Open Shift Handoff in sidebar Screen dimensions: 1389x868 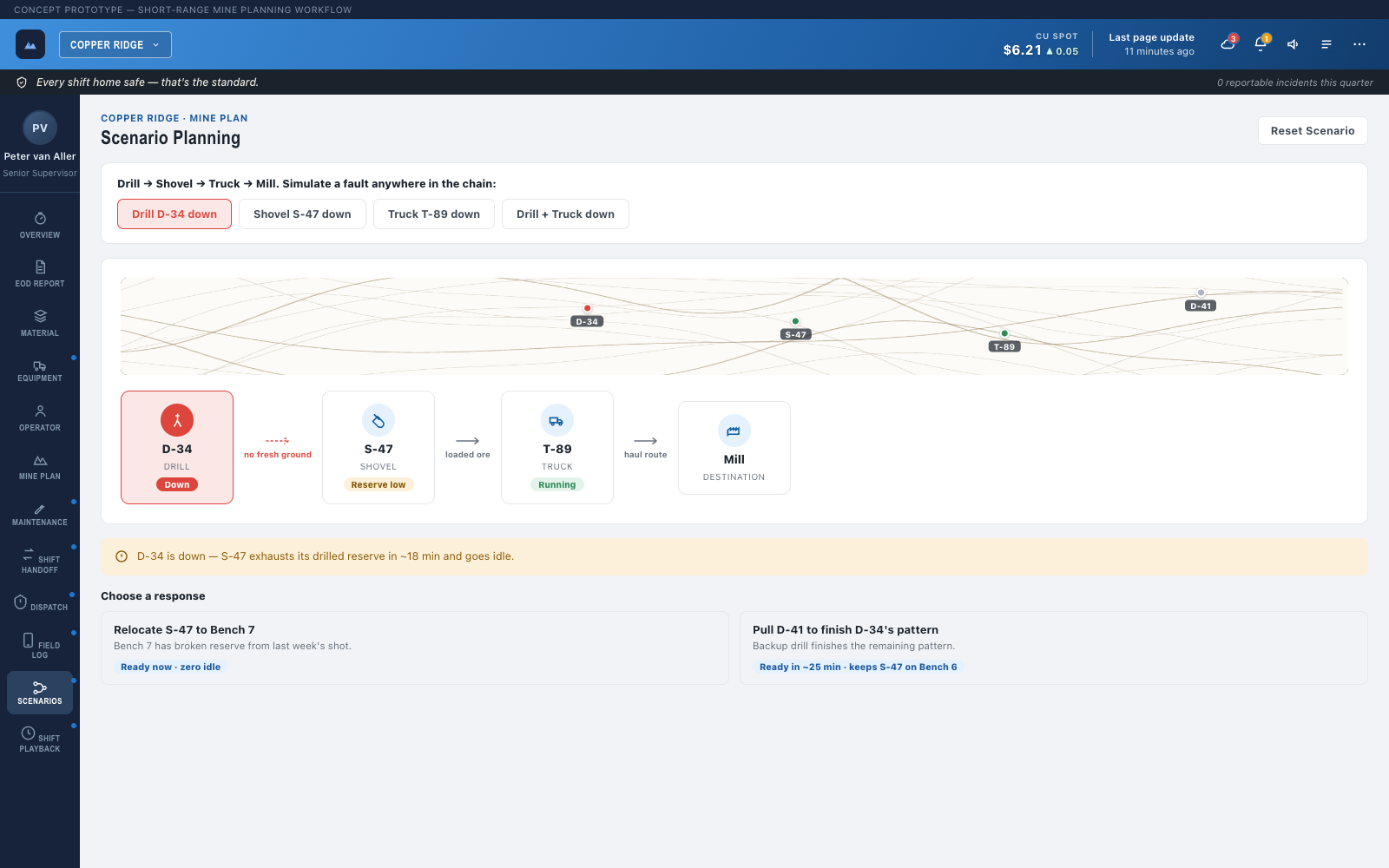40,562
